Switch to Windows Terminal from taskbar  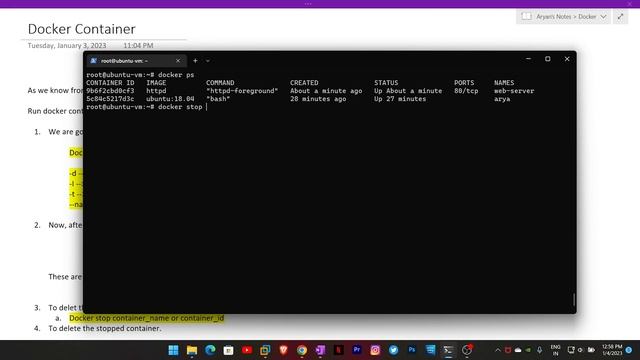click(x=449, y=350)
